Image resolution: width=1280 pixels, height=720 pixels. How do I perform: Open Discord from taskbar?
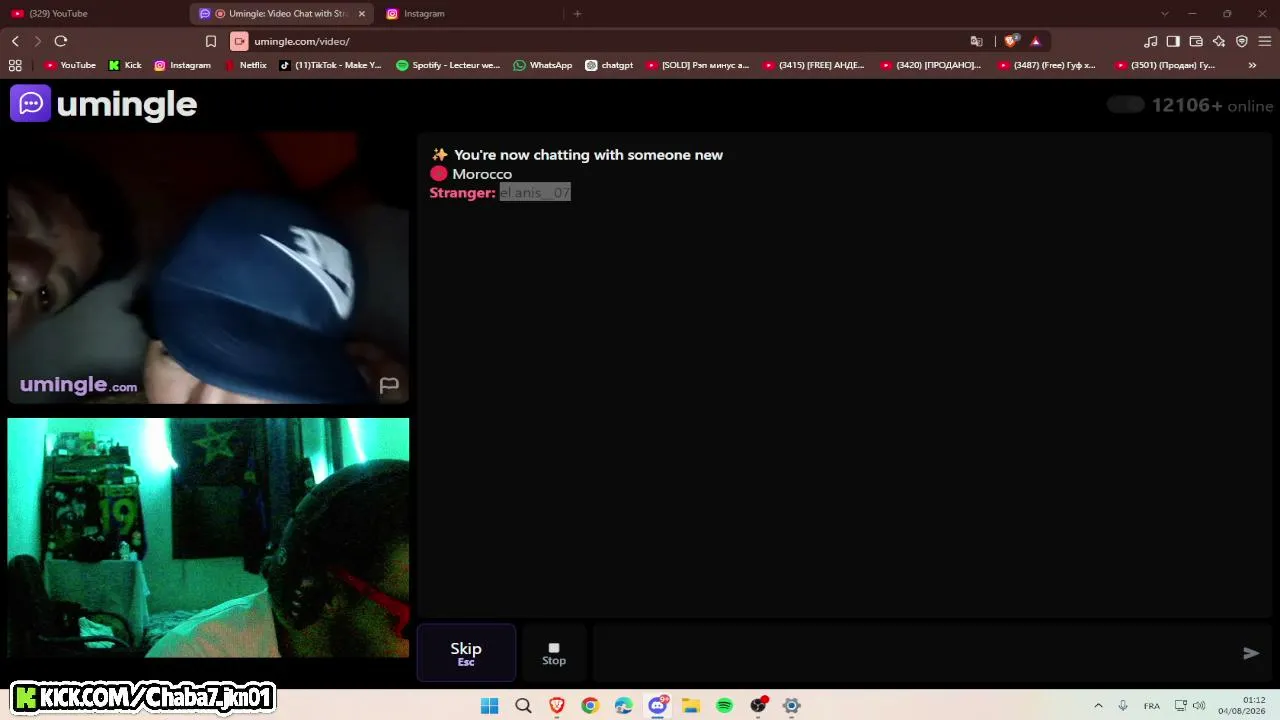point(657,706)
